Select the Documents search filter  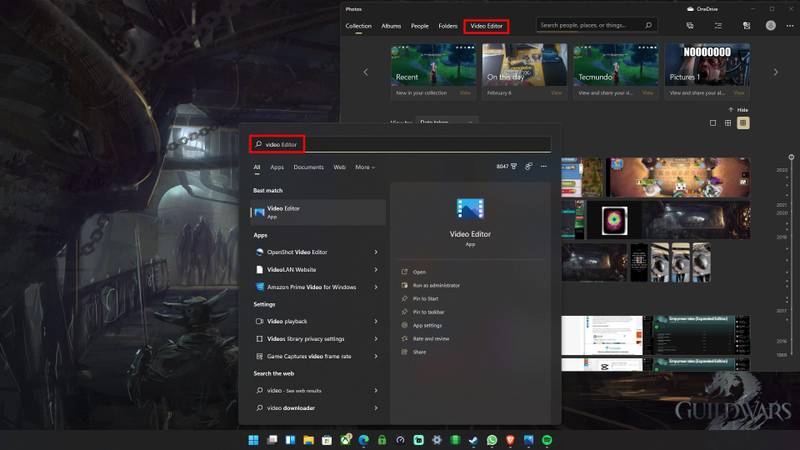(x=308, y=167)
